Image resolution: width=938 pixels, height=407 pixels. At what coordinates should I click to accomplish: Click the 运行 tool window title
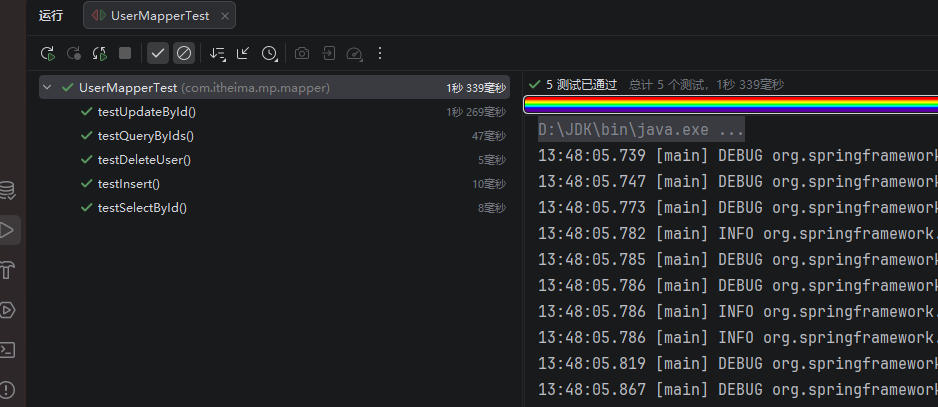[x=51, y=16]
